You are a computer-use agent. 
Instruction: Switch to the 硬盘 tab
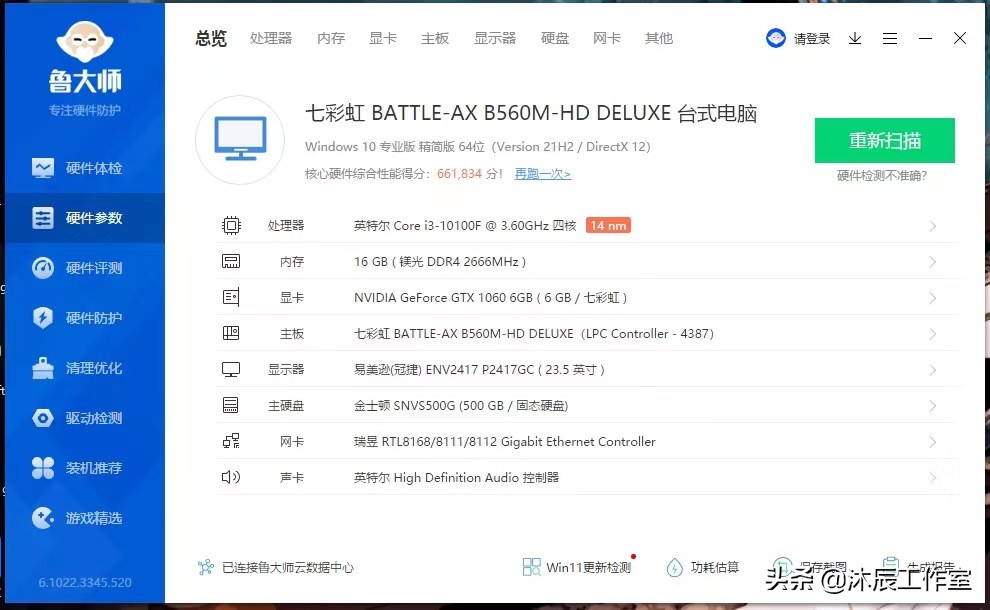coord(555,38)
